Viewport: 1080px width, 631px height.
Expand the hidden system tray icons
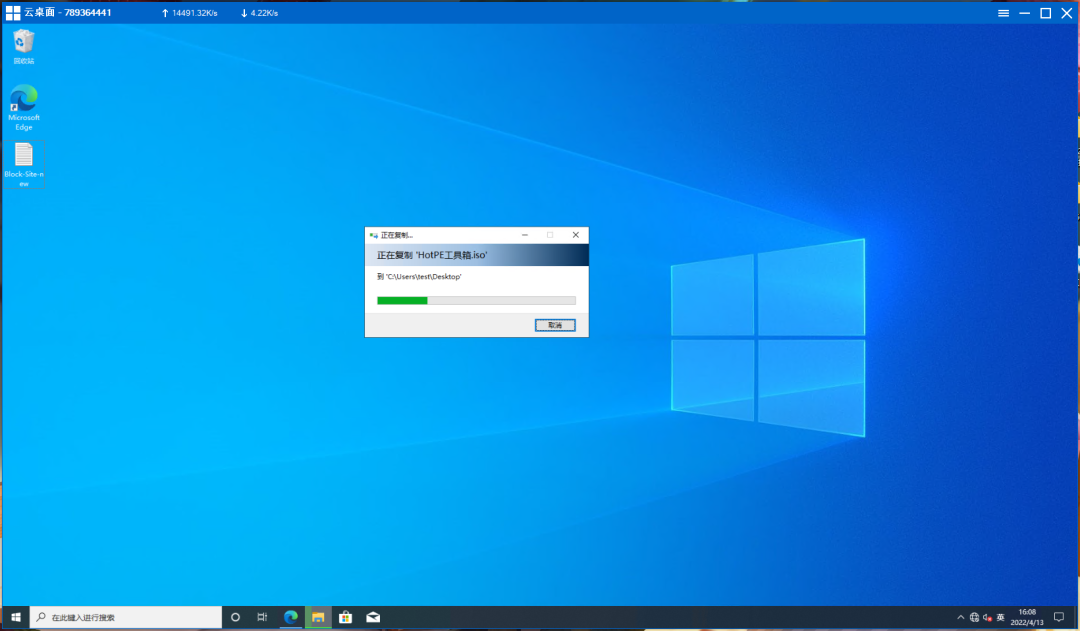coord(961,617)
